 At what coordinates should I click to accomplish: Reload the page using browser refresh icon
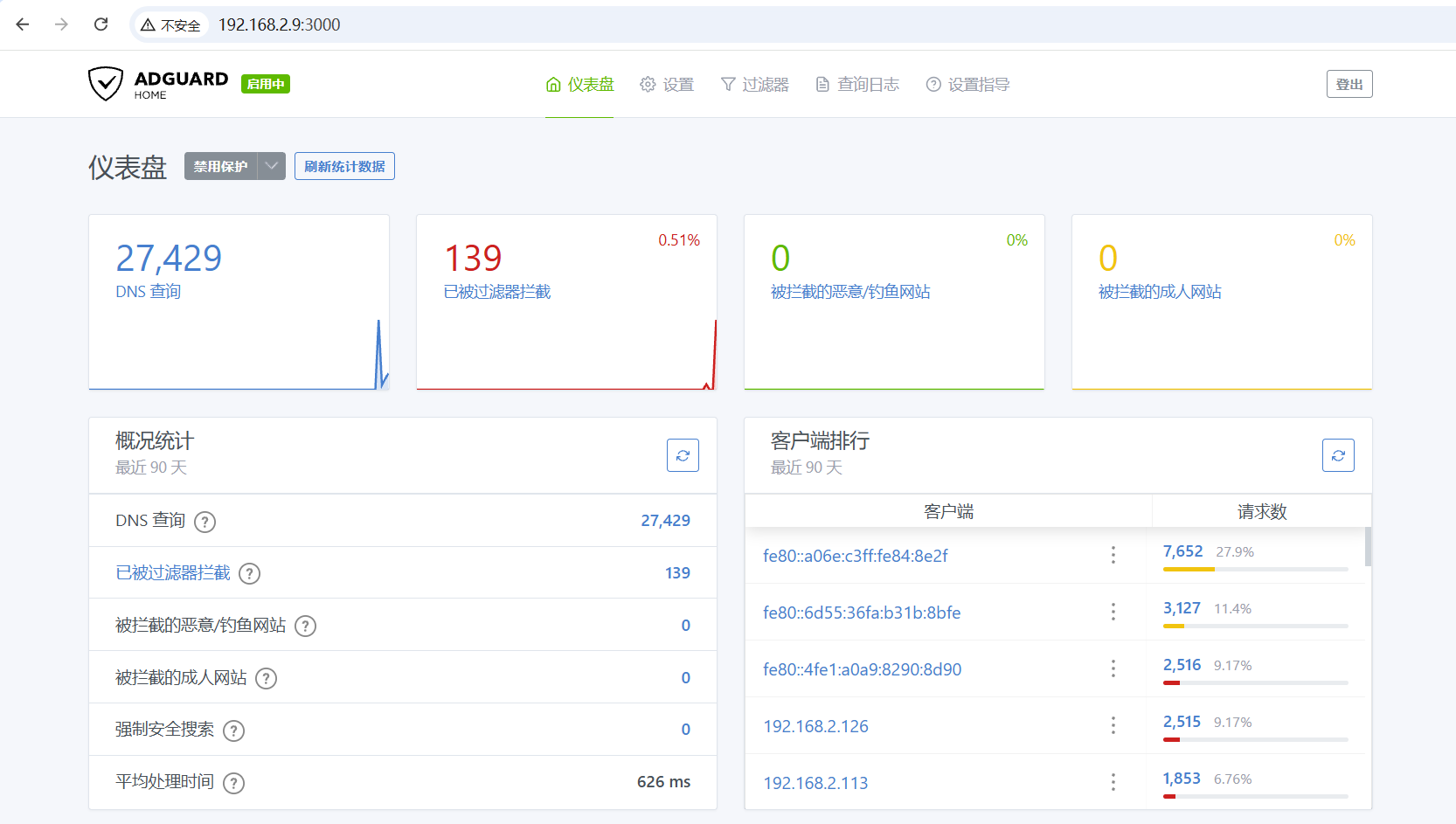[x=101, y=24]
